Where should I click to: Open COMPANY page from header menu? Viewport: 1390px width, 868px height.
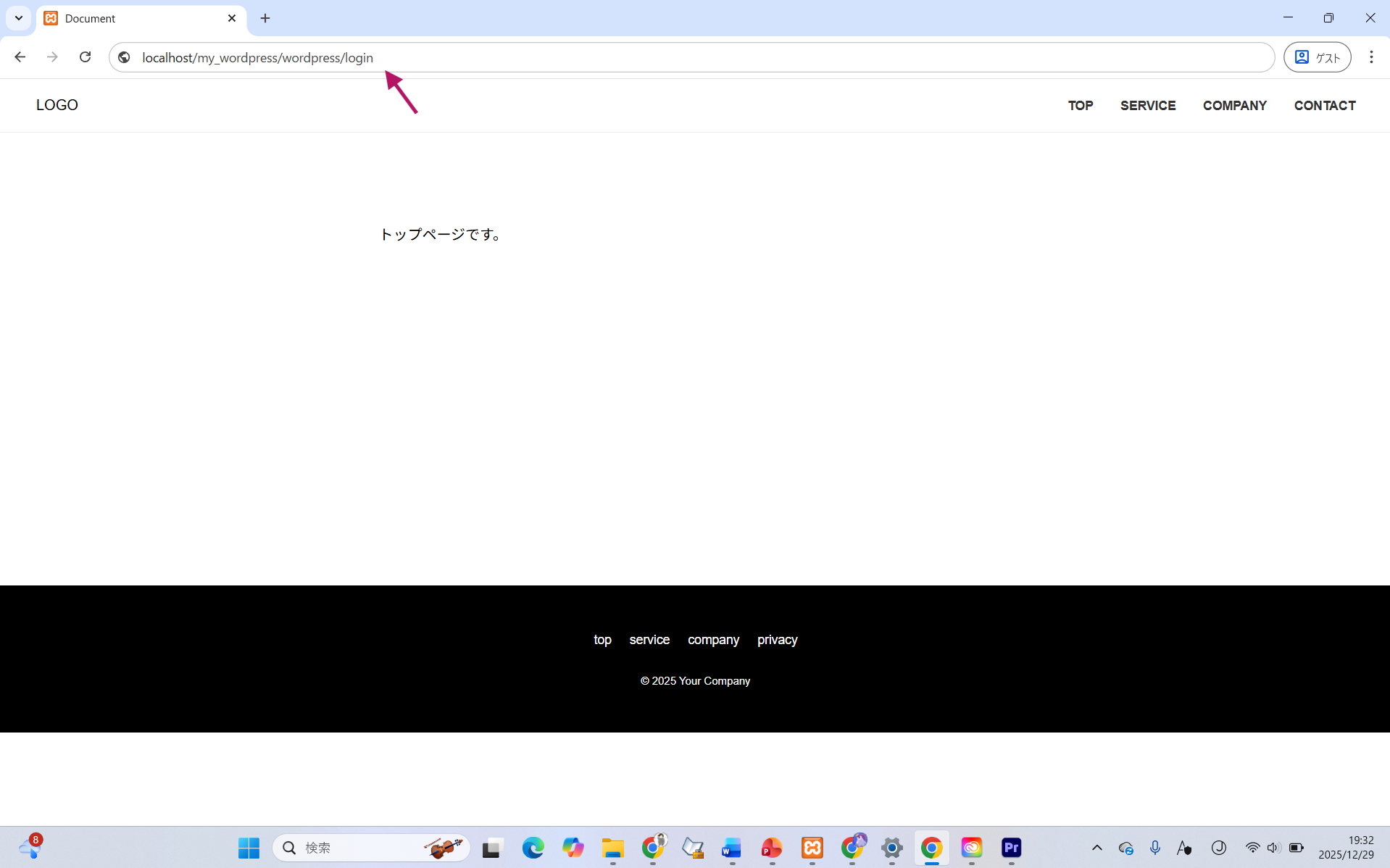point(1234,106)
